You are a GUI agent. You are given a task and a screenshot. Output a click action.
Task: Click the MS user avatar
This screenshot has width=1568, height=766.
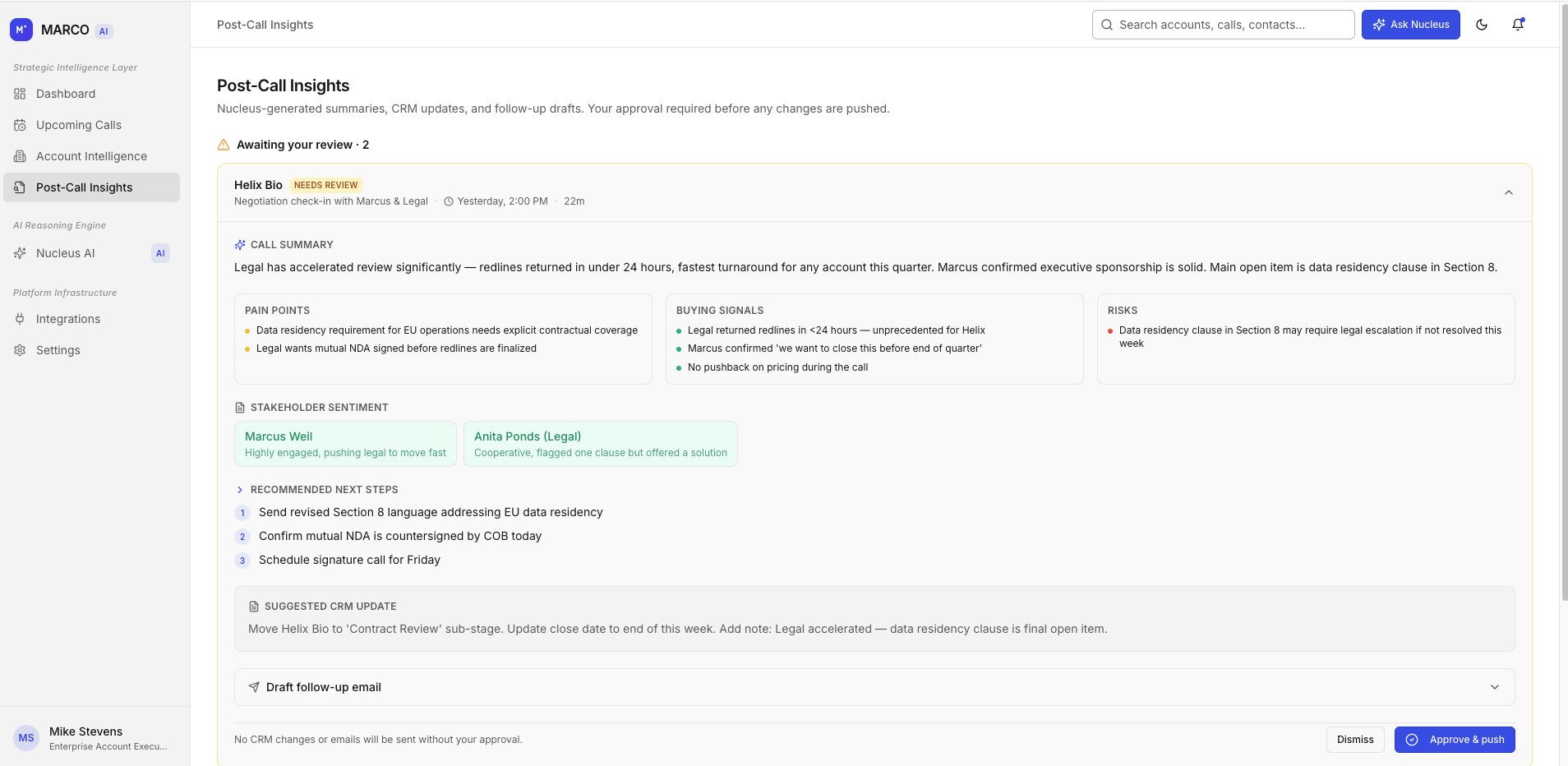click(x=26, y=738)
